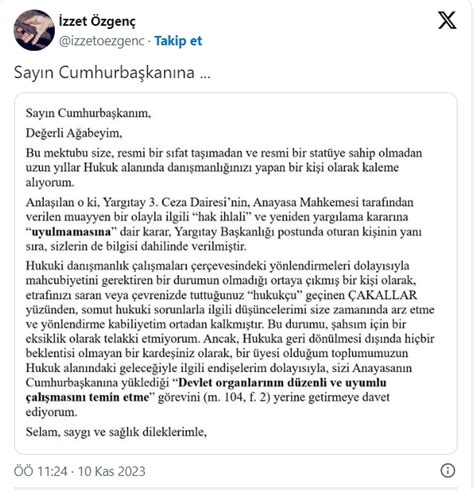
Task: Open the @izzetoezgenc handle link
Action: click(x=102, y=41)
